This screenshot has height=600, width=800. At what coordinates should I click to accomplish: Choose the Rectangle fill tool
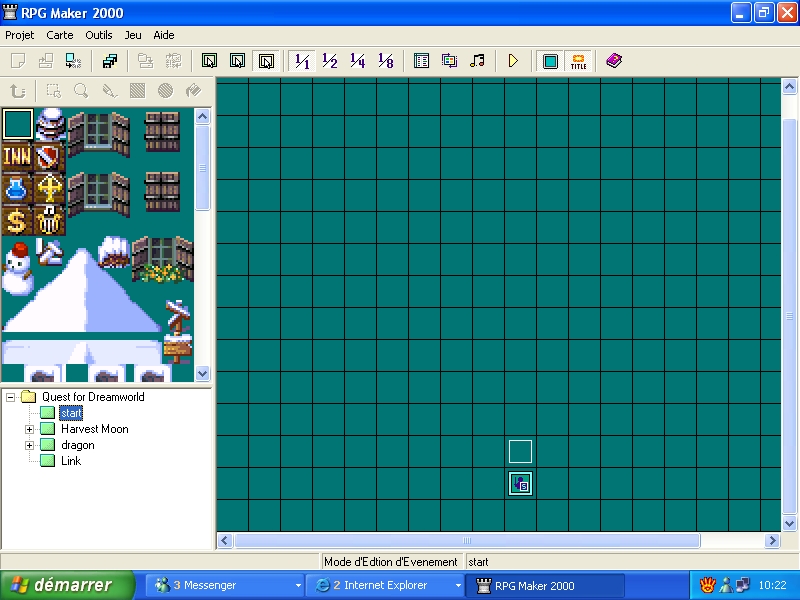[x=137, y=91]
